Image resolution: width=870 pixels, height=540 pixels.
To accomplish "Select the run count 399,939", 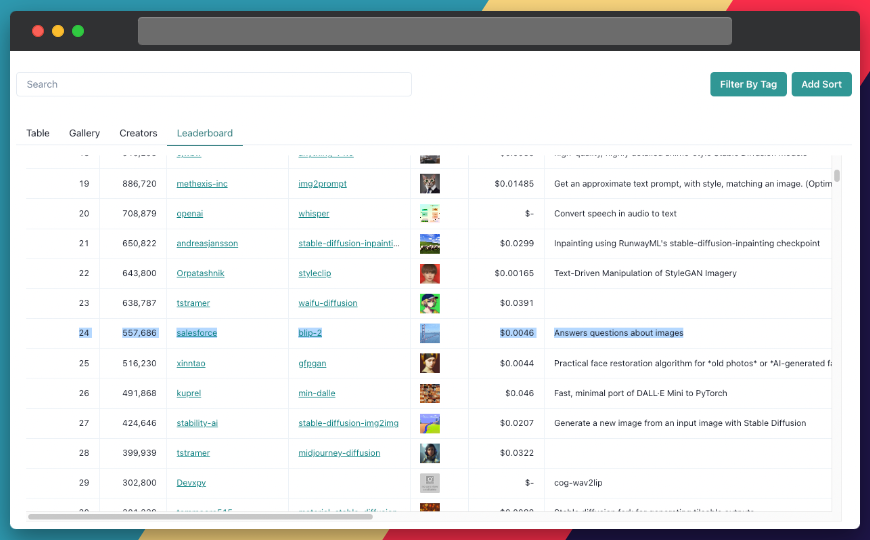I will [139, 453].
